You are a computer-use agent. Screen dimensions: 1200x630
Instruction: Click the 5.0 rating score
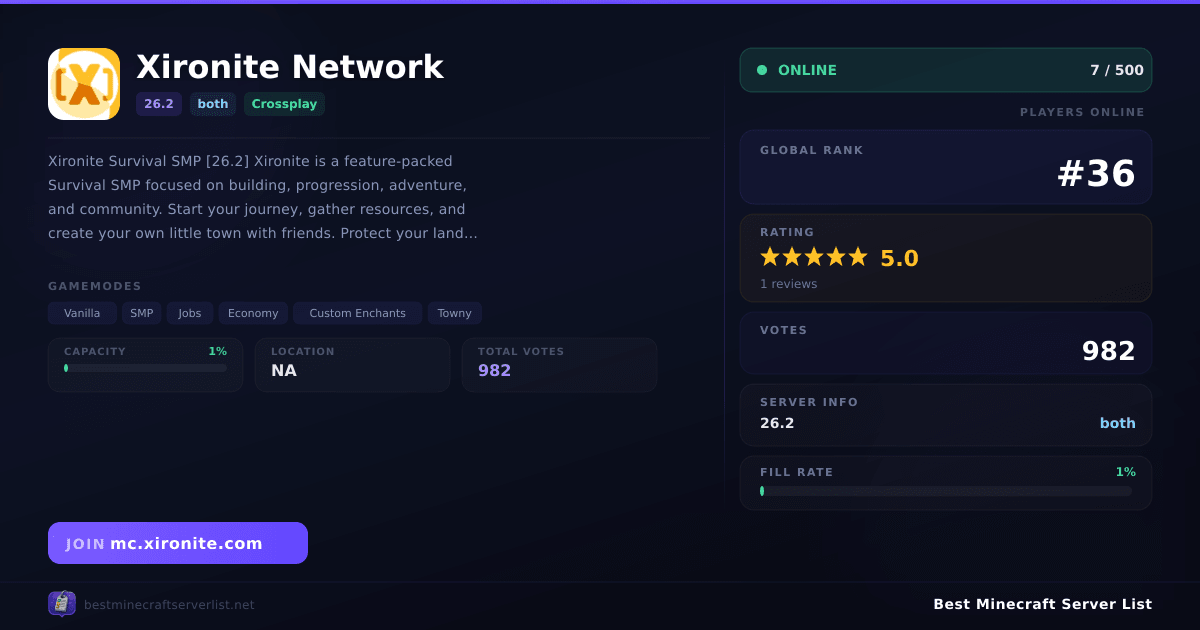click(899, 258)
